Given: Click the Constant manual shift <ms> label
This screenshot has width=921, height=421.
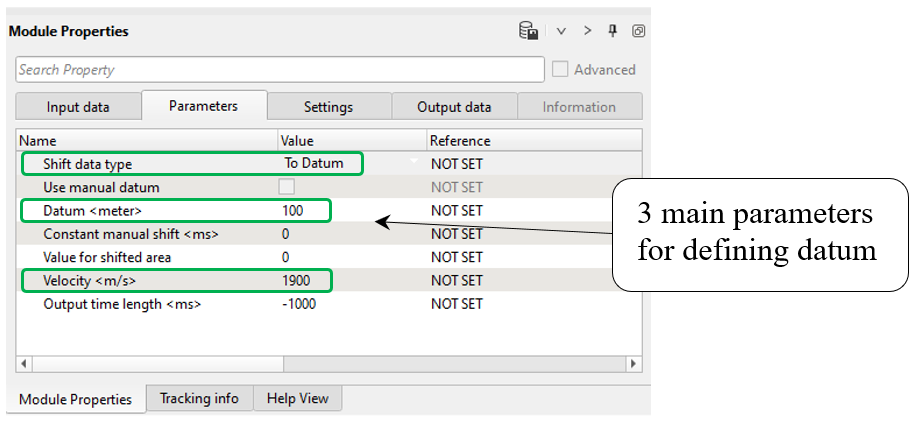Looking at the screenshot, I should [x=130, y=234].
